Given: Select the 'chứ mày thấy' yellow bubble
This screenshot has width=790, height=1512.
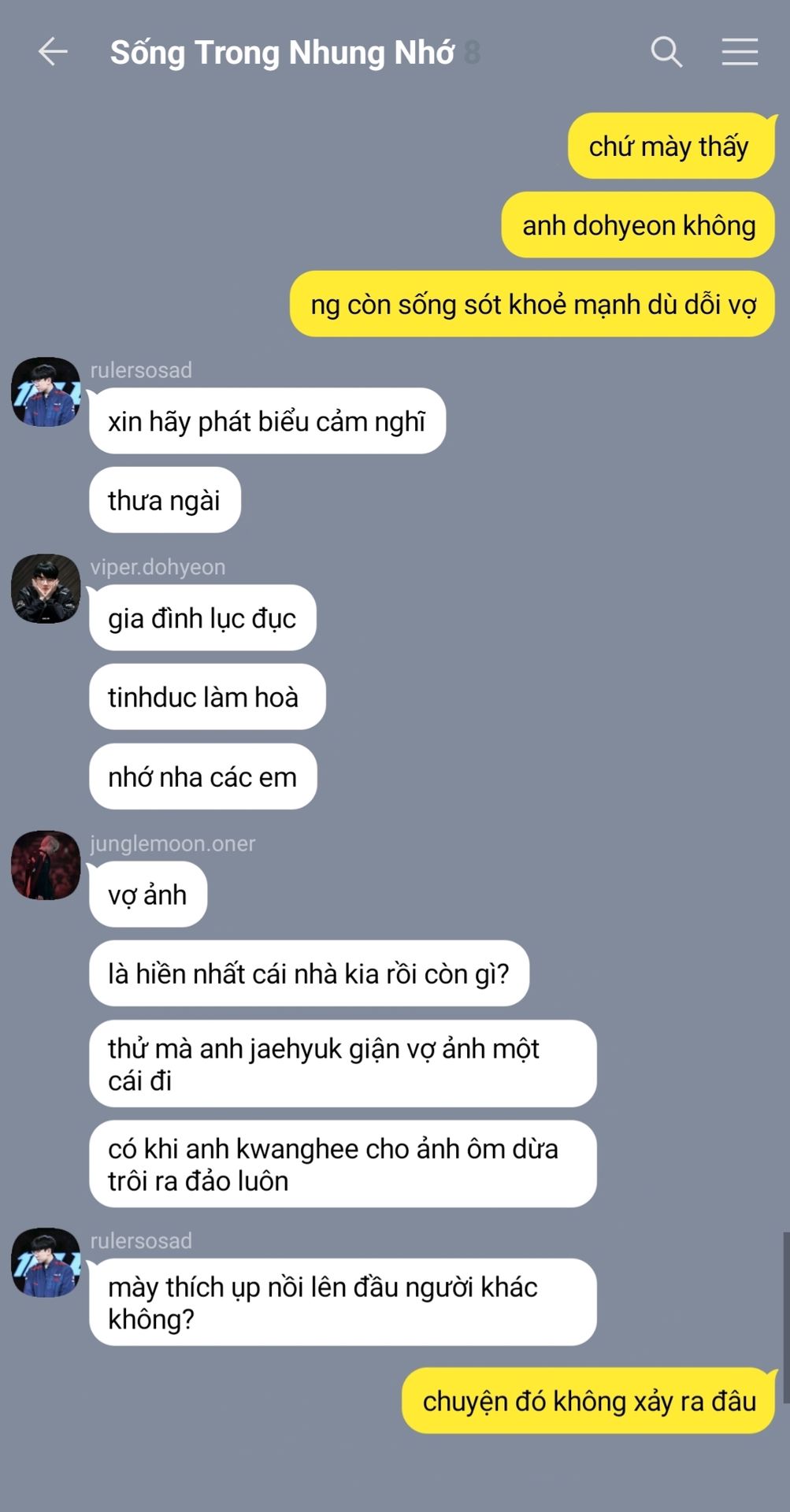Looking at the screenshot, I should click(x=671, y=146).
